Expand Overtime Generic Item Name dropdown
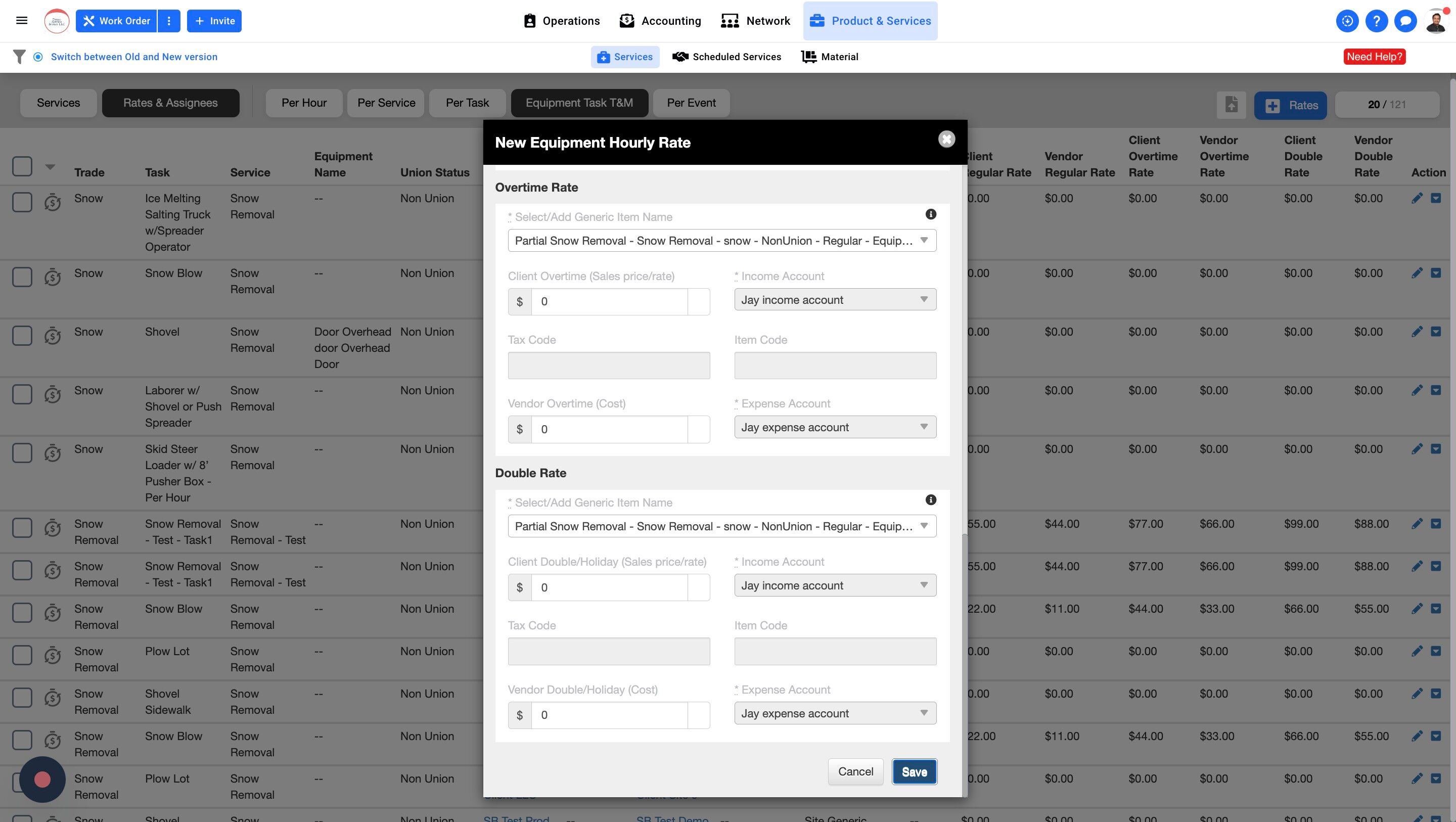The image size is (1456, 822). pos(721,241)
